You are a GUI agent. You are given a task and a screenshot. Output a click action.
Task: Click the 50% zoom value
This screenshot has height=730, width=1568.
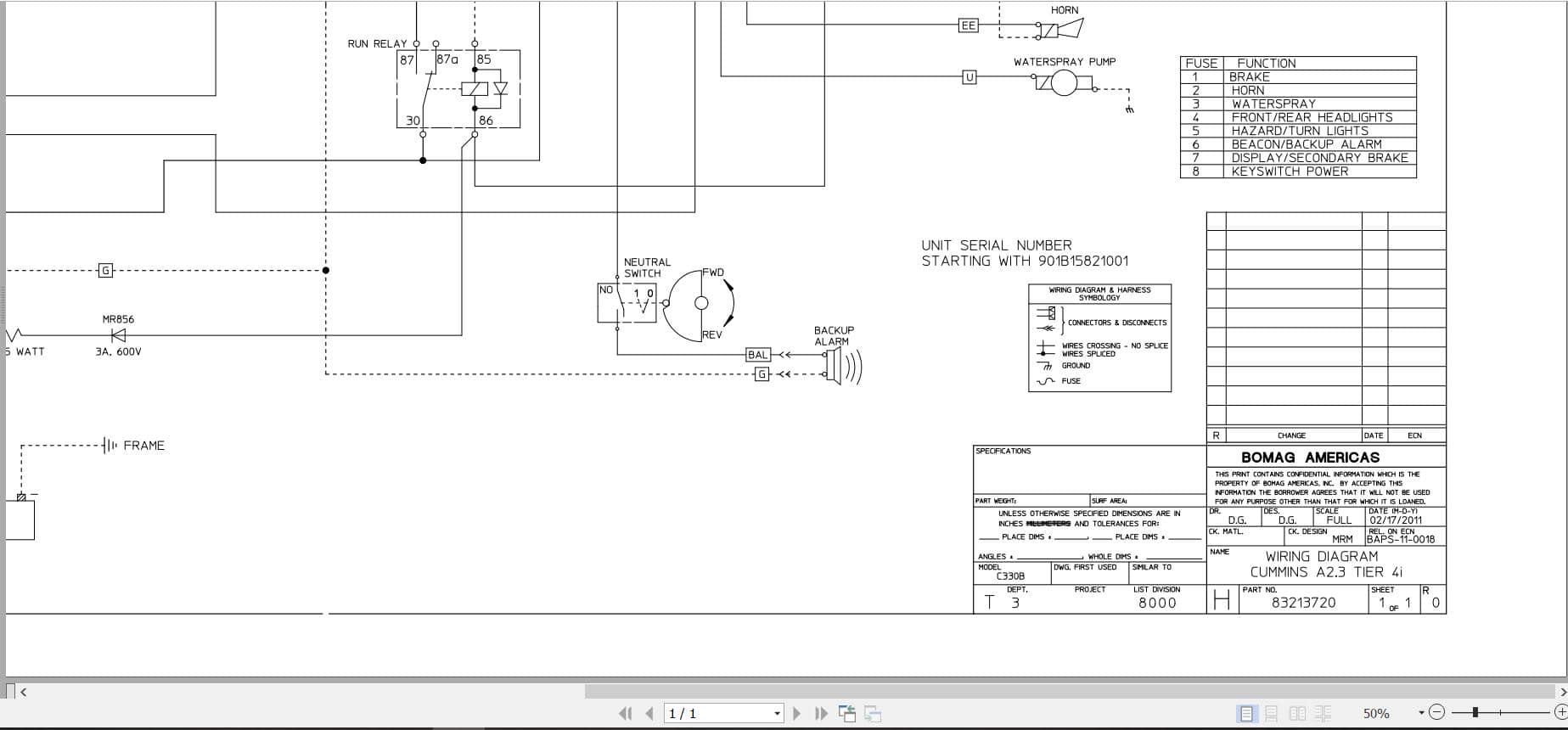pos(1376,714)
